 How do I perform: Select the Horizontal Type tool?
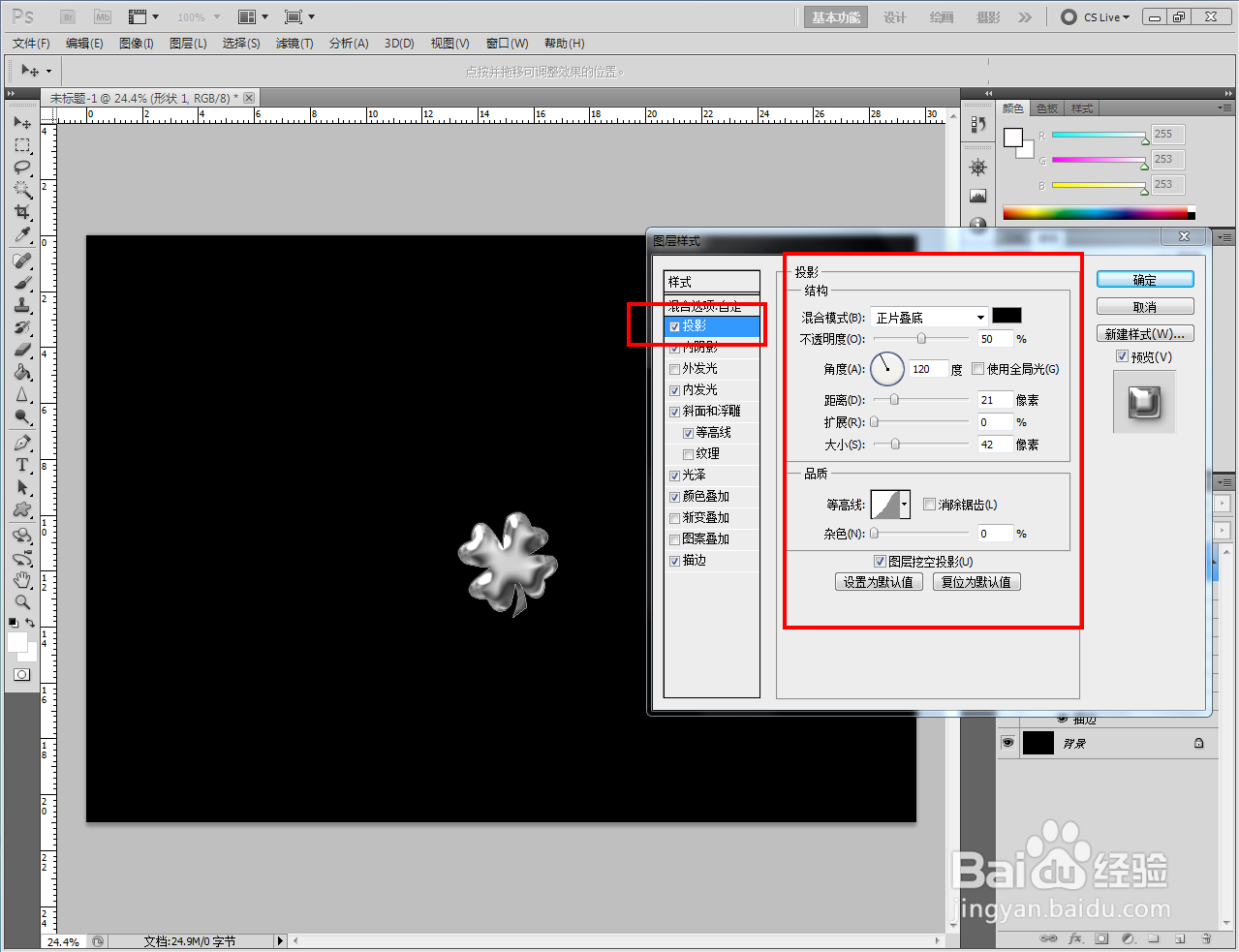(22, 466)
